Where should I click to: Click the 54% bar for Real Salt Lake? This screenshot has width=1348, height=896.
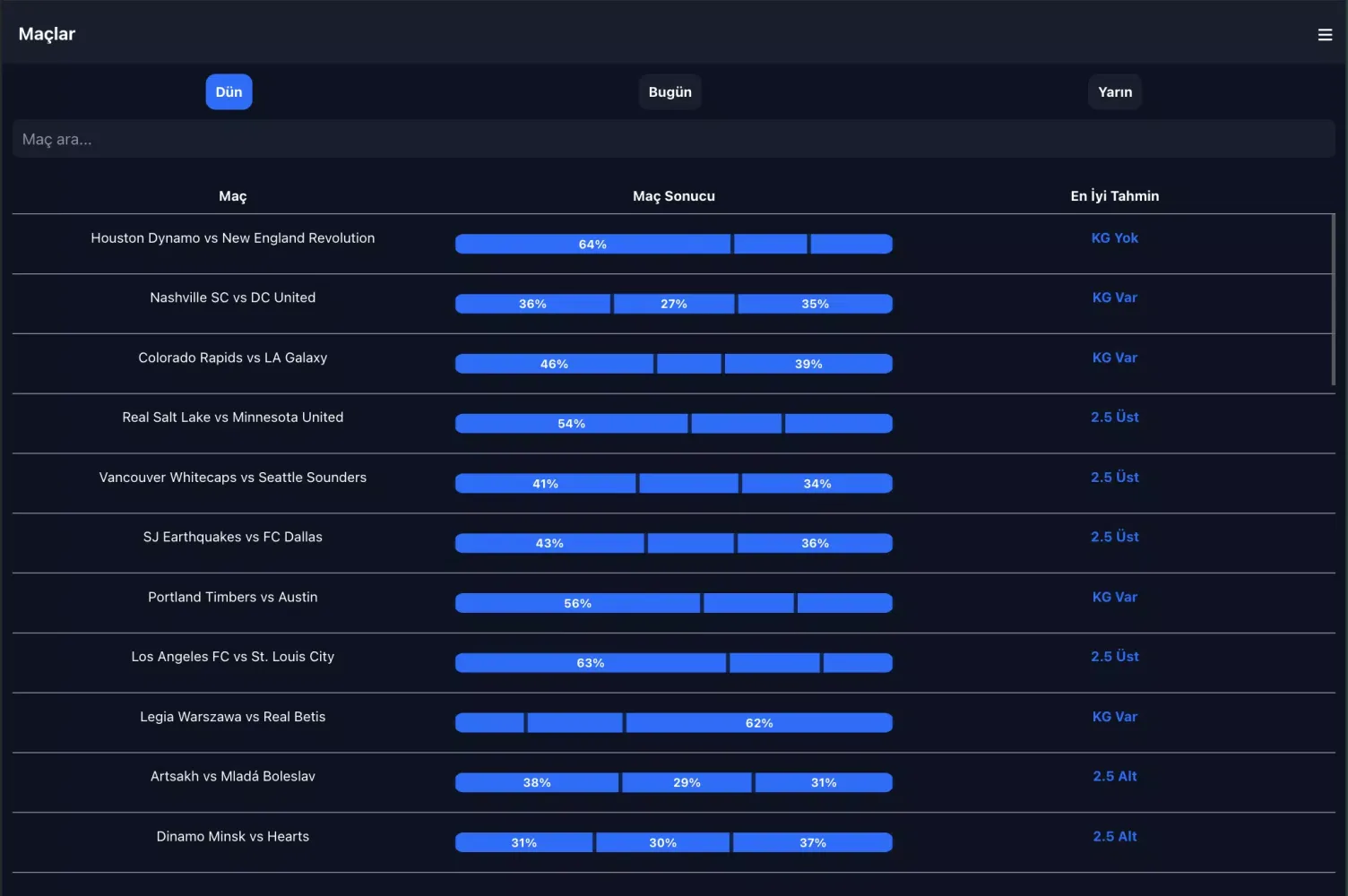tap(572, 424)
